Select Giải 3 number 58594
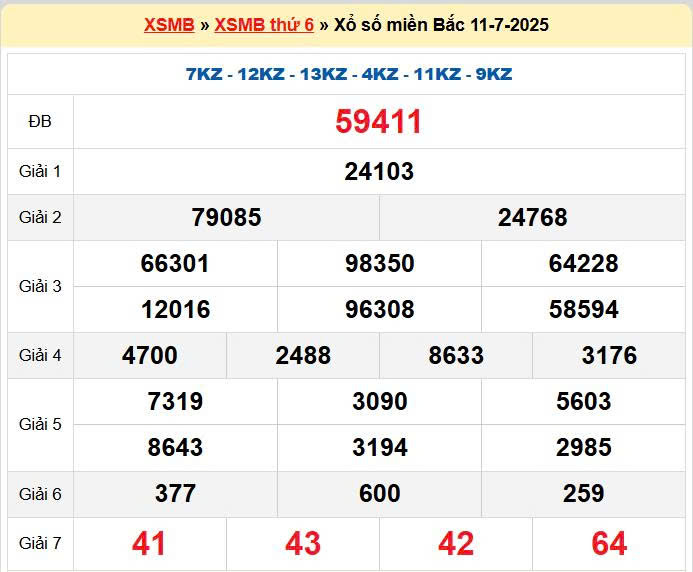Viewport: 693px width, 572px height. point(583,309)
